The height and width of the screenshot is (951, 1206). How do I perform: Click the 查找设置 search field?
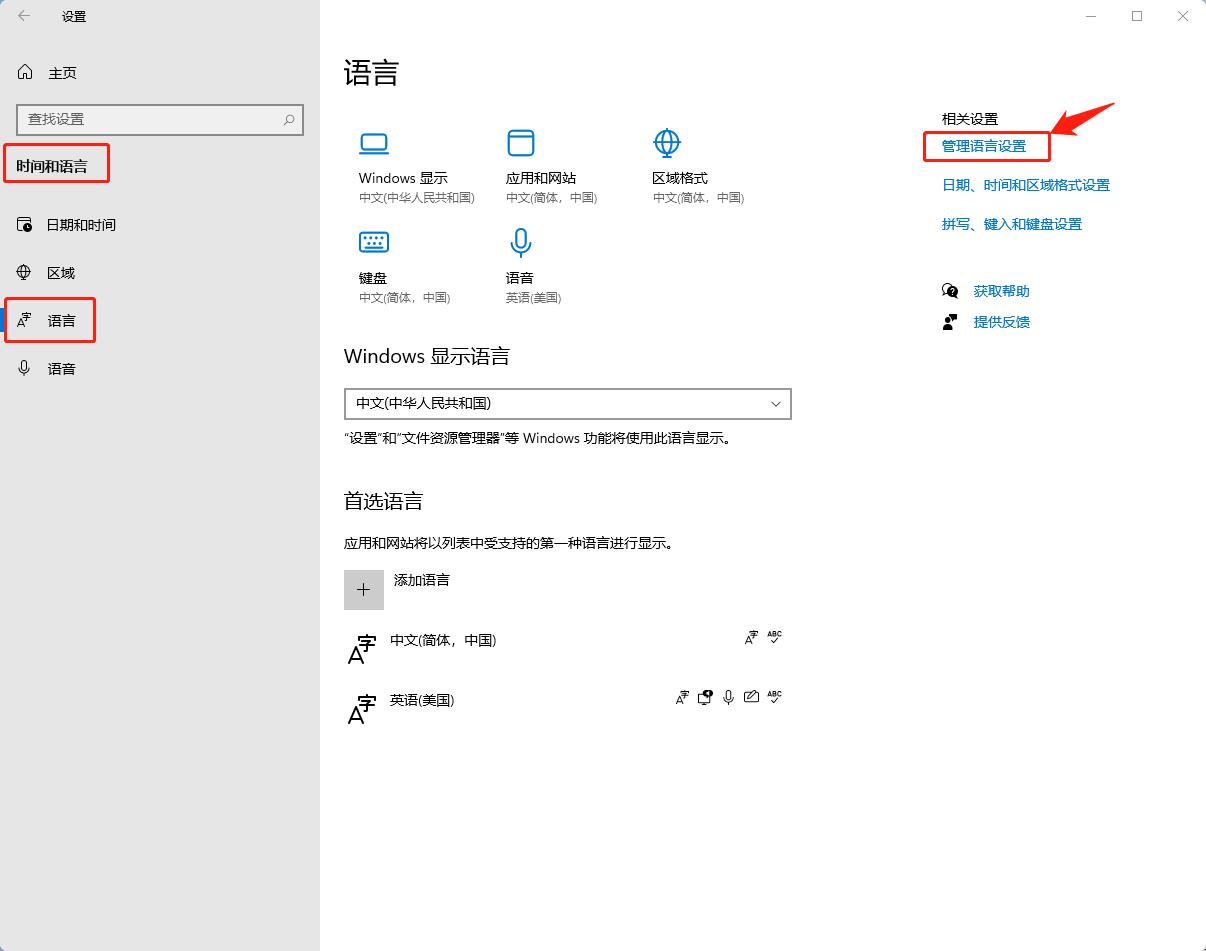pyautogui.click(x=150, y=119)
